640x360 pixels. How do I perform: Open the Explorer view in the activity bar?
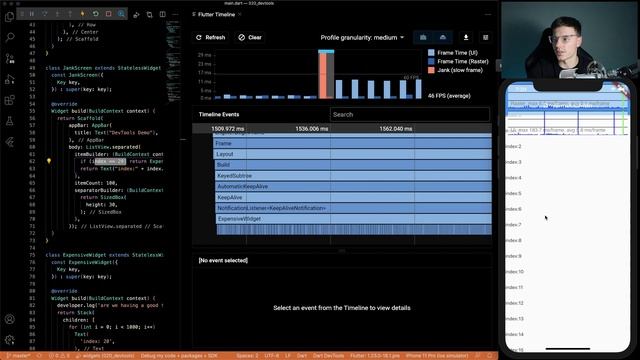[9, 17]
